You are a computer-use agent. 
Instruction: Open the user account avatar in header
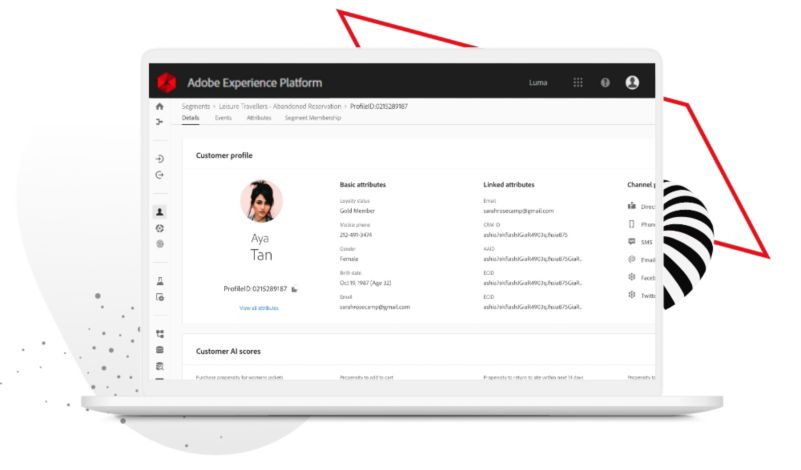(x=632, y=82)
